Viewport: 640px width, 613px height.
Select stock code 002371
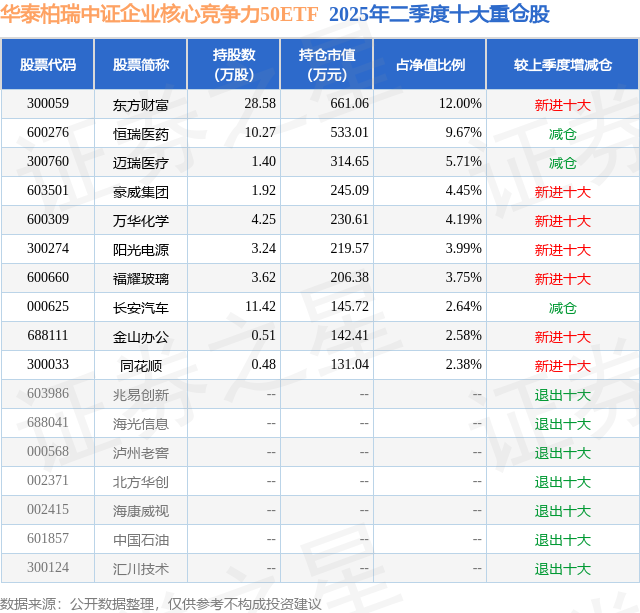(48, 480)
